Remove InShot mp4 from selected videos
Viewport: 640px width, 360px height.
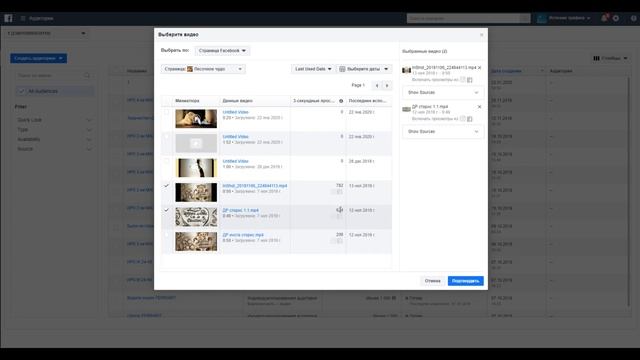click(x=480, y=68)
